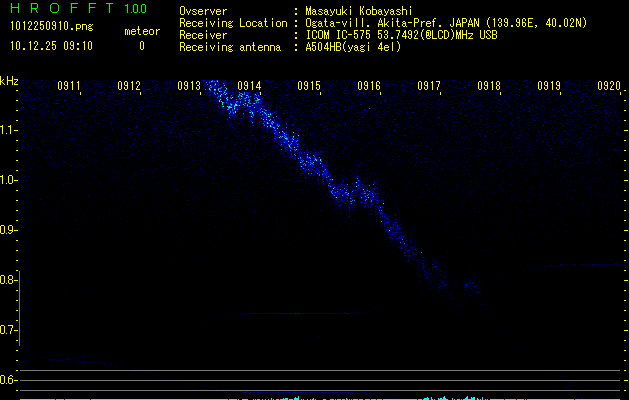Click the HROFFT title text
Viewport: 629px width, 400px height.
click(62, 8)
